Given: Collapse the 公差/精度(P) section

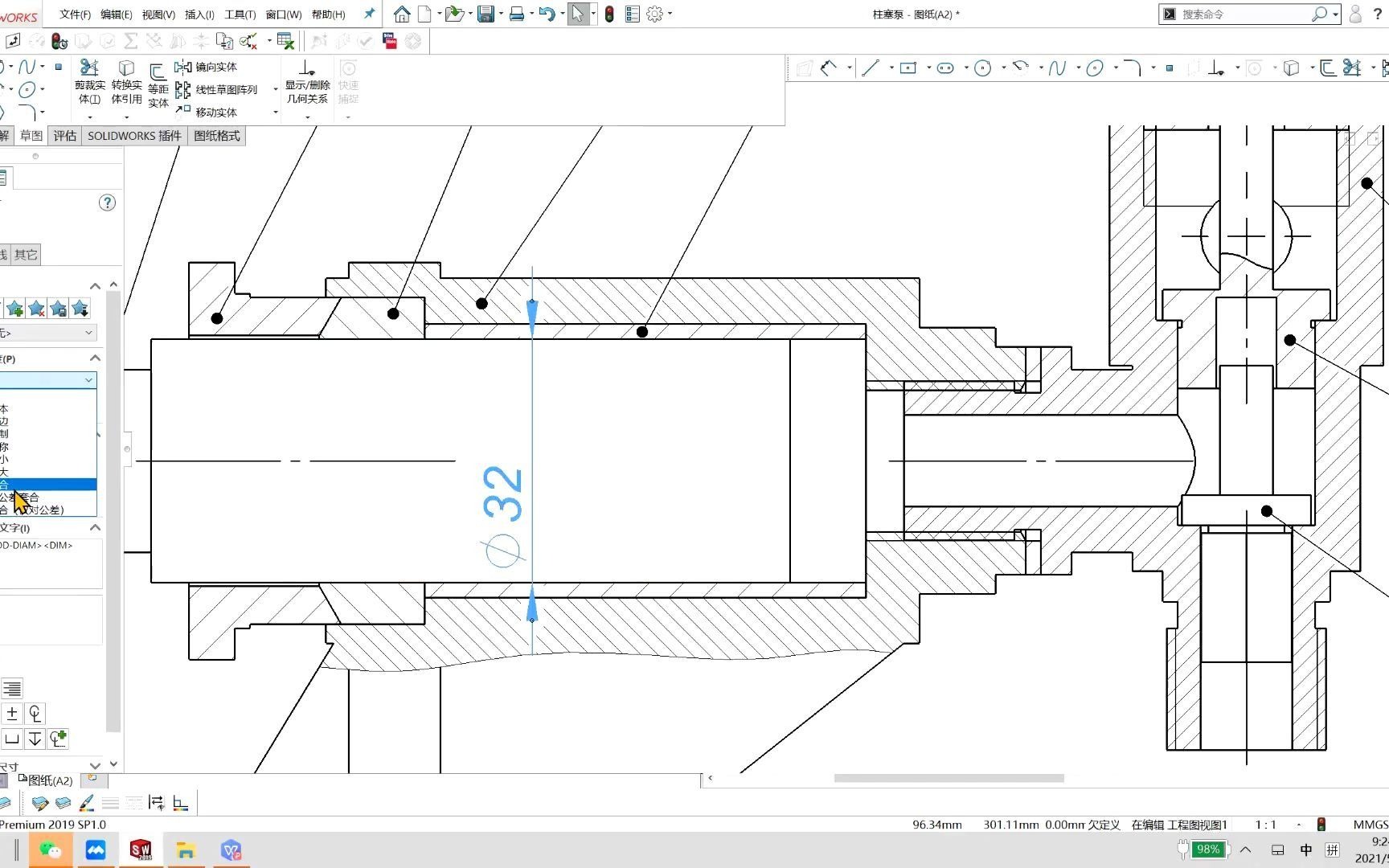Looking at the screenshot, I should (x=95, y=358).
